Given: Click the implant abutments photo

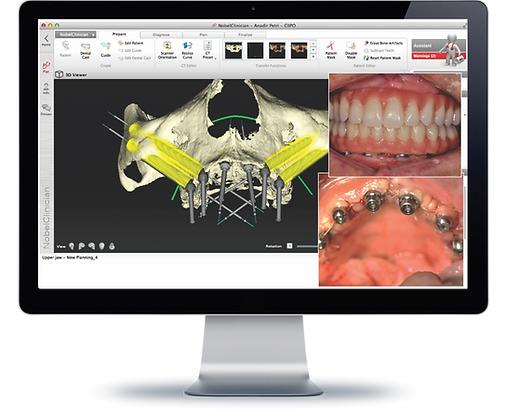Looking at the screenshot, I should tap(390, 230).
